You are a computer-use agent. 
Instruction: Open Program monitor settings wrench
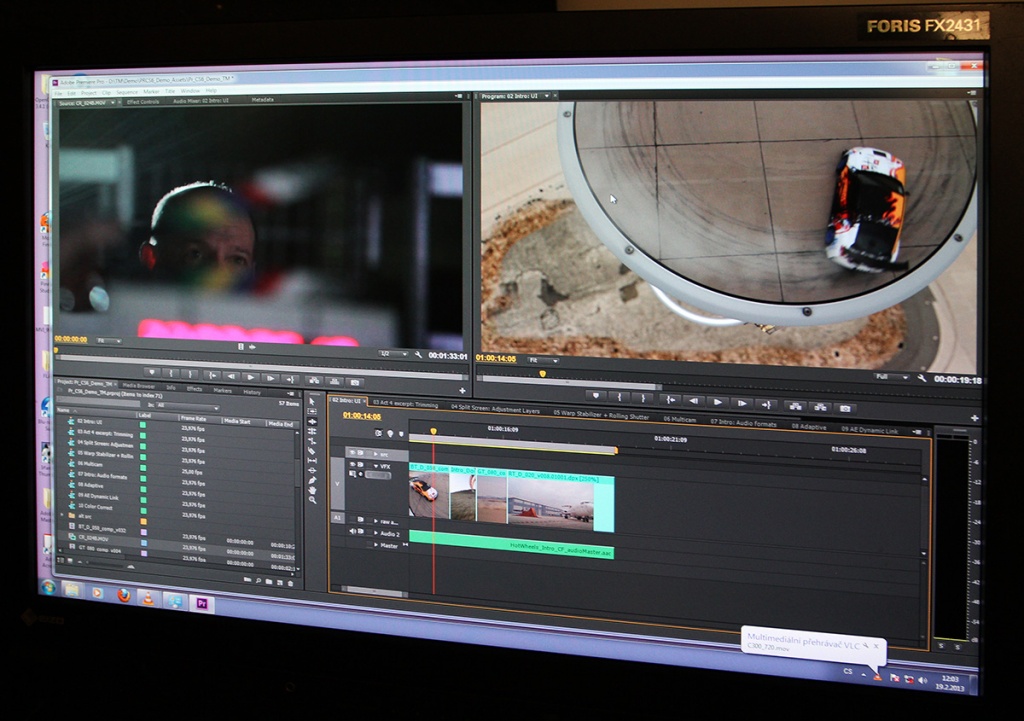[921, 378]
